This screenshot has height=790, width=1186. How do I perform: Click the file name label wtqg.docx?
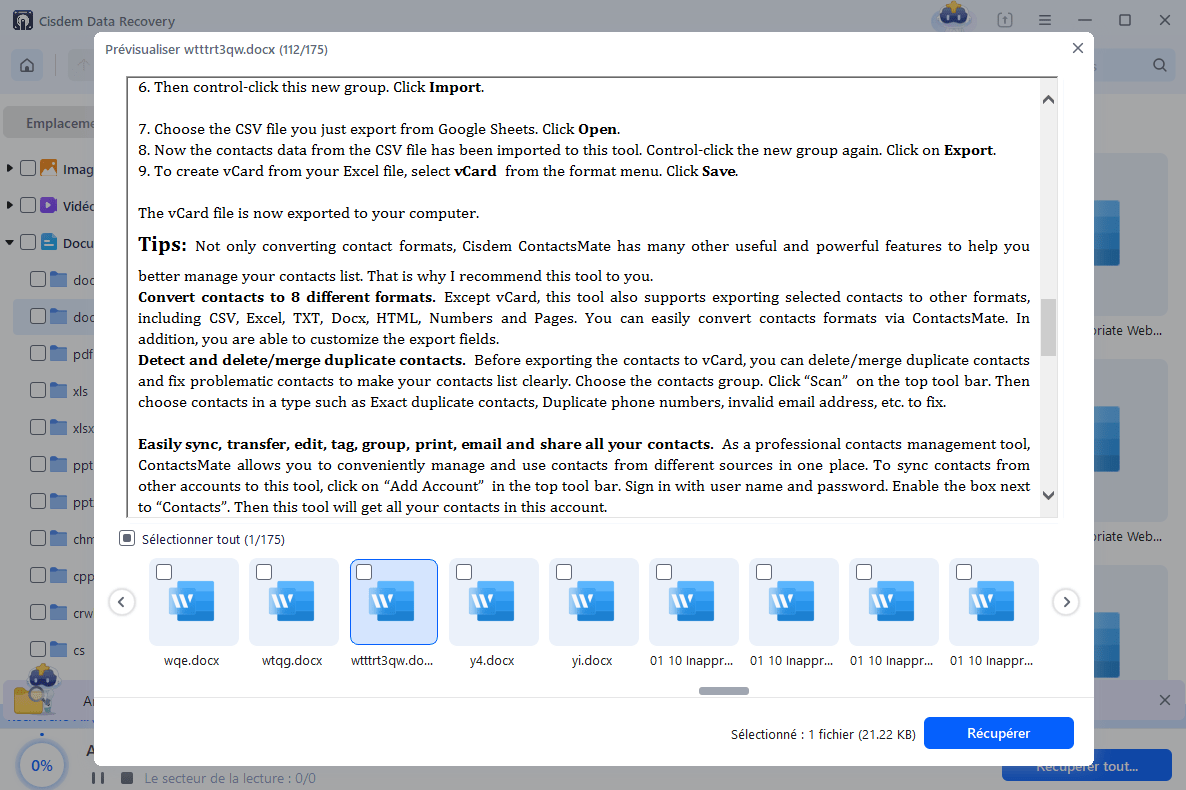coord(292,661)
